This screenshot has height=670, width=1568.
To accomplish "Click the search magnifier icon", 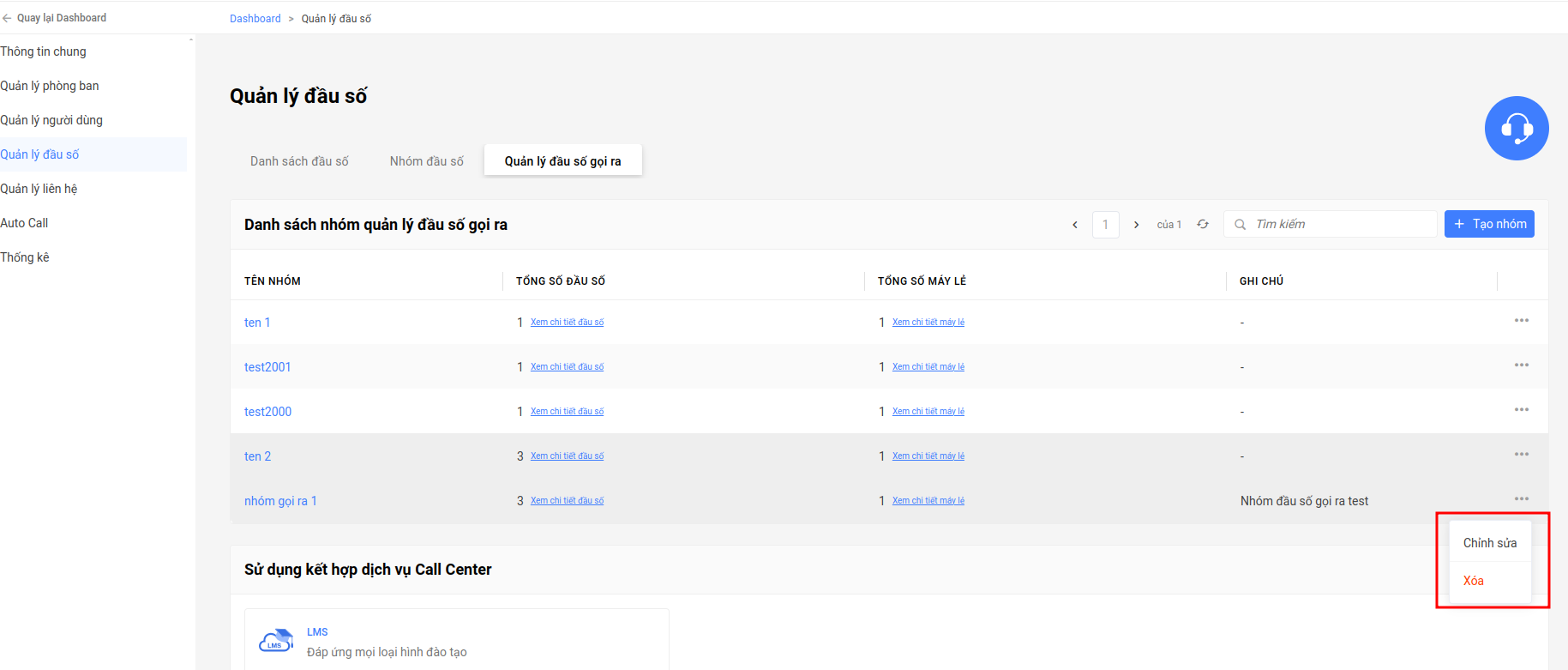I will [1240, 225].
